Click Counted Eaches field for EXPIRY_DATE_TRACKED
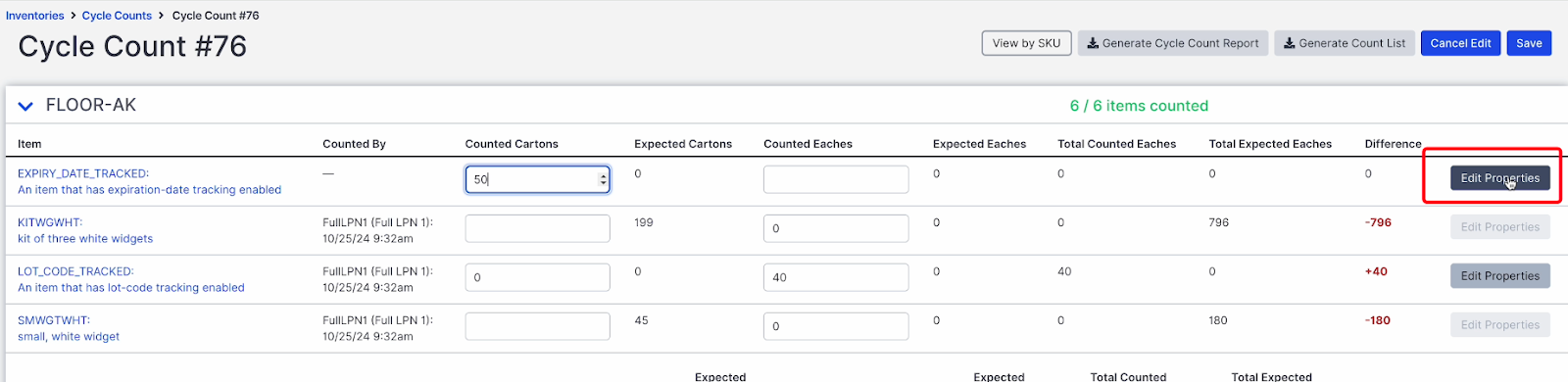Image resolution: width=1568 pixels, height=382 pixels. click(x=836, y=179)
